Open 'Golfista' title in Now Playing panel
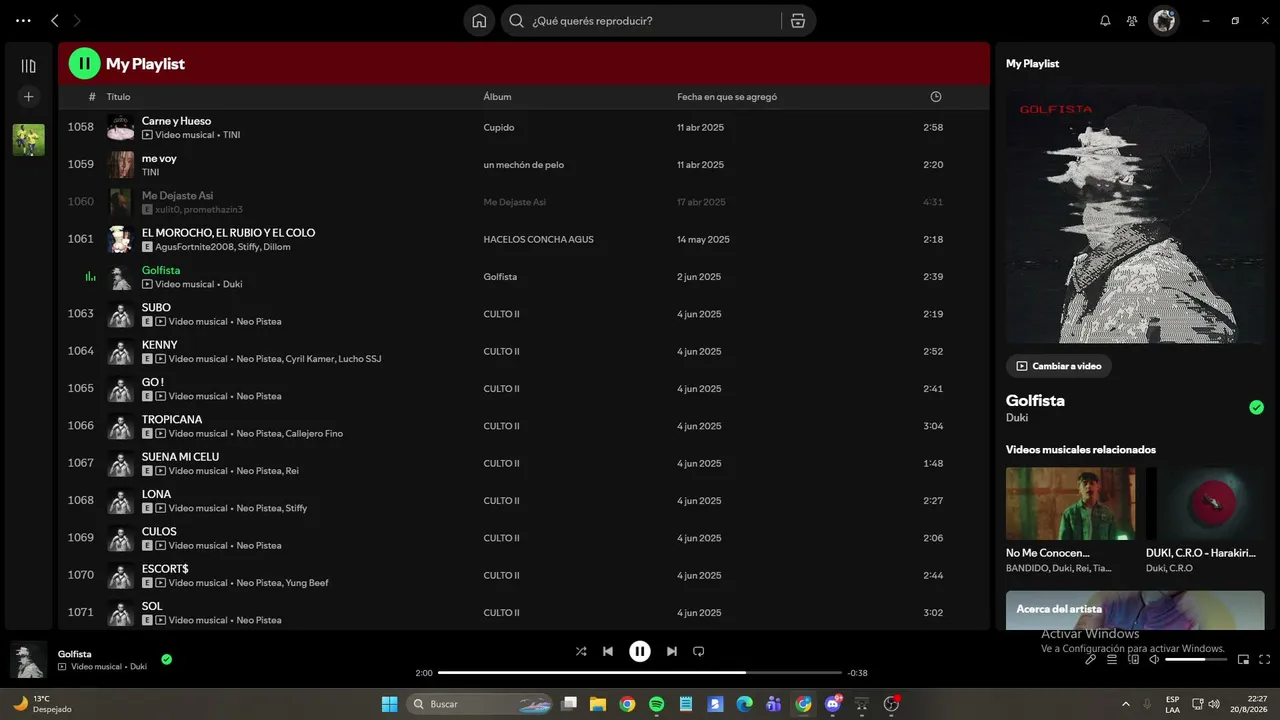Image resolution: width=1280 pixels, height=720 pixels. [x=1035, y=400]
